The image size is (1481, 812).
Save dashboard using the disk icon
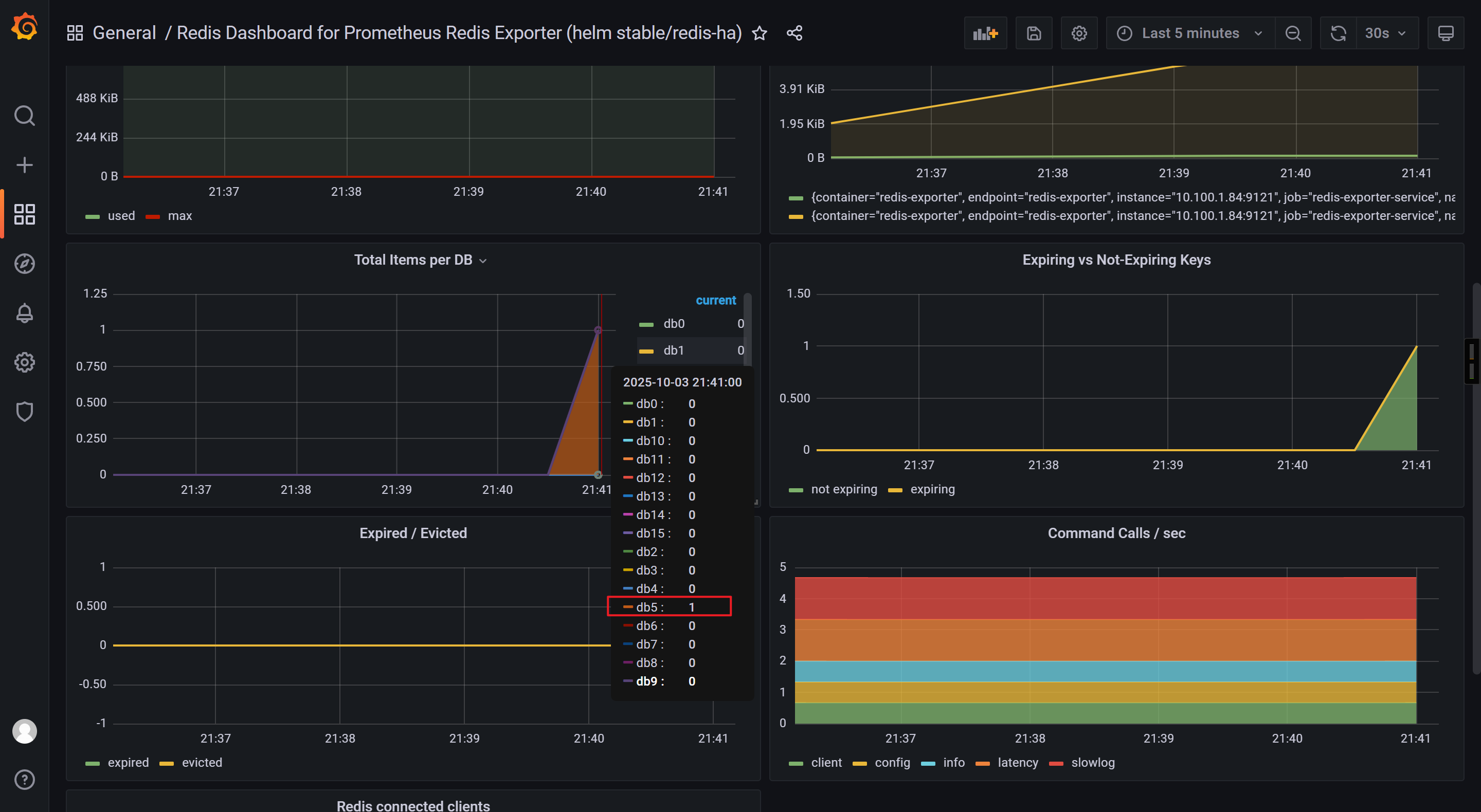(x=1033, y=33)
